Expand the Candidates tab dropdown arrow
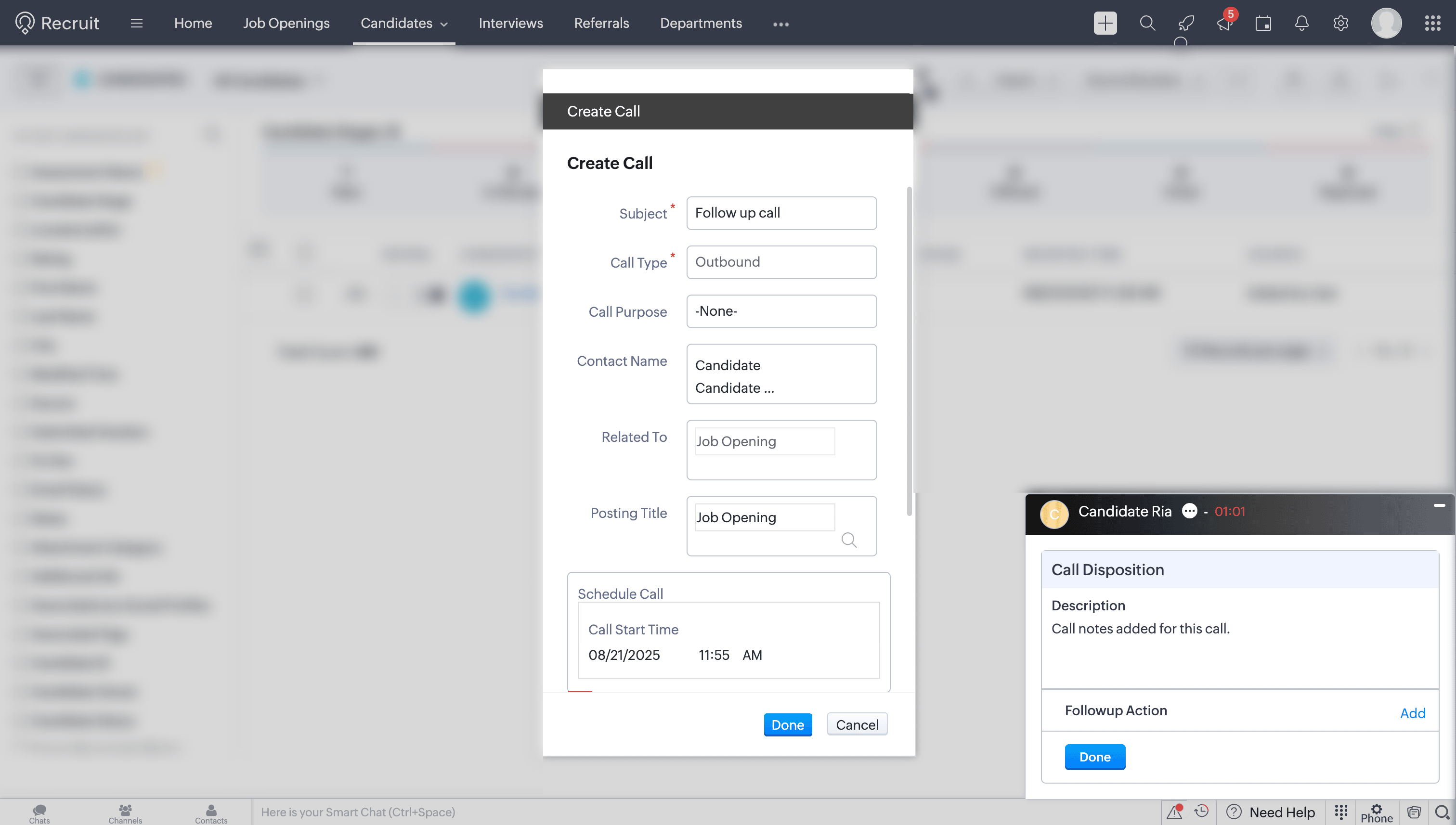 [444, 25]
